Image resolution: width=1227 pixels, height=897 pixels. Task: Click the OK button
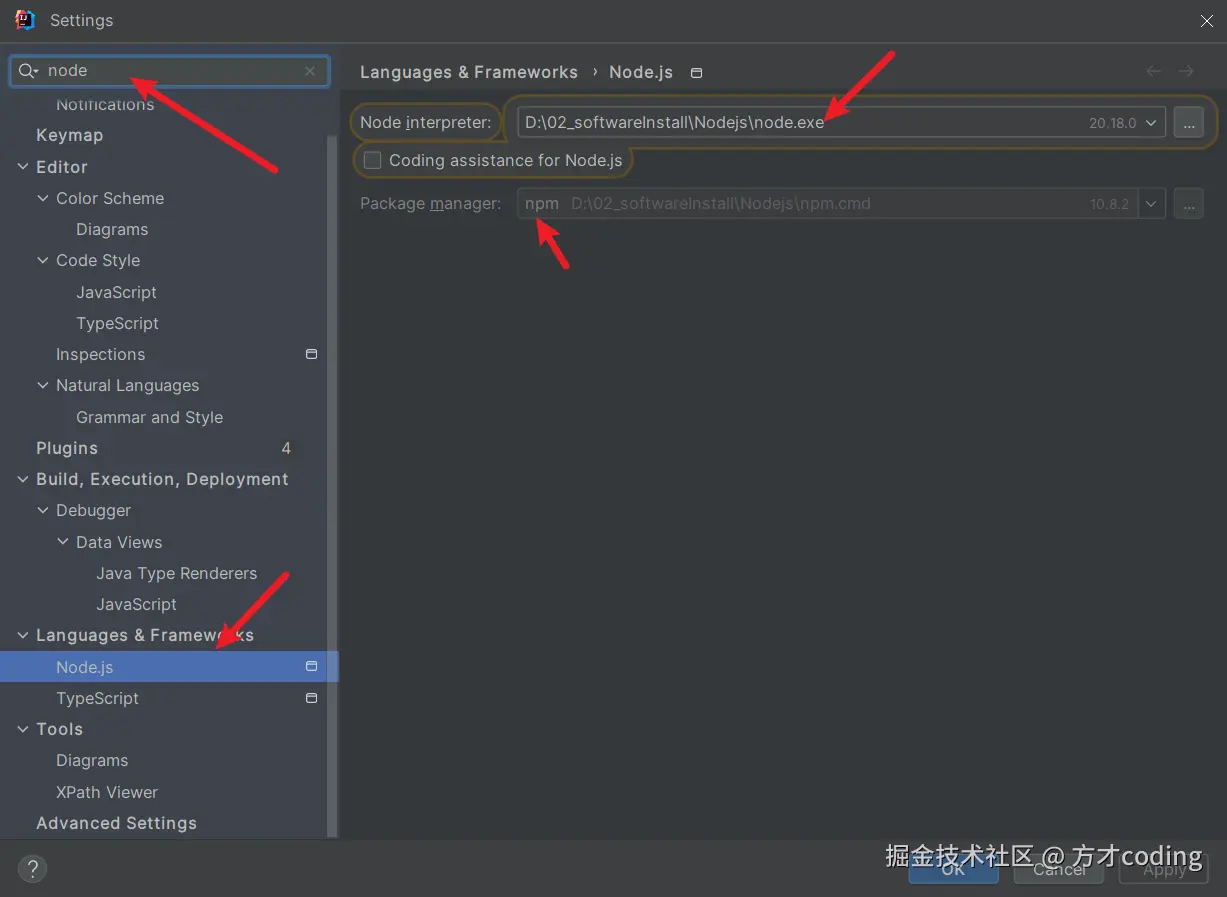953,869
